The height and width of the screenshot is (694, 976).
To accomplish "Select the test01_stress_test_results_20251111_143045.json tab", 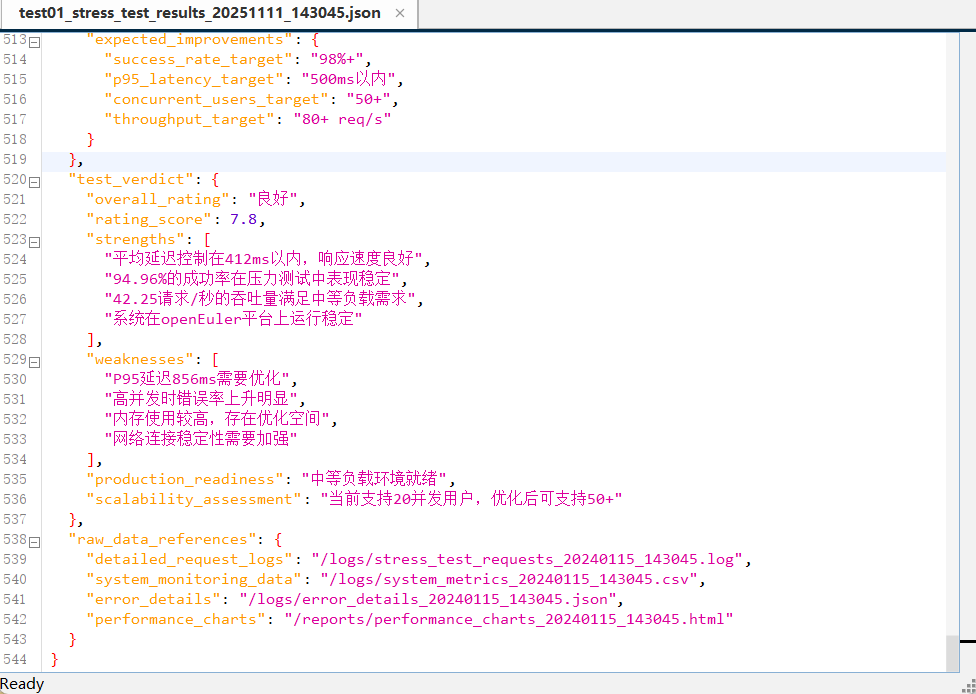I will pos(209,14).
